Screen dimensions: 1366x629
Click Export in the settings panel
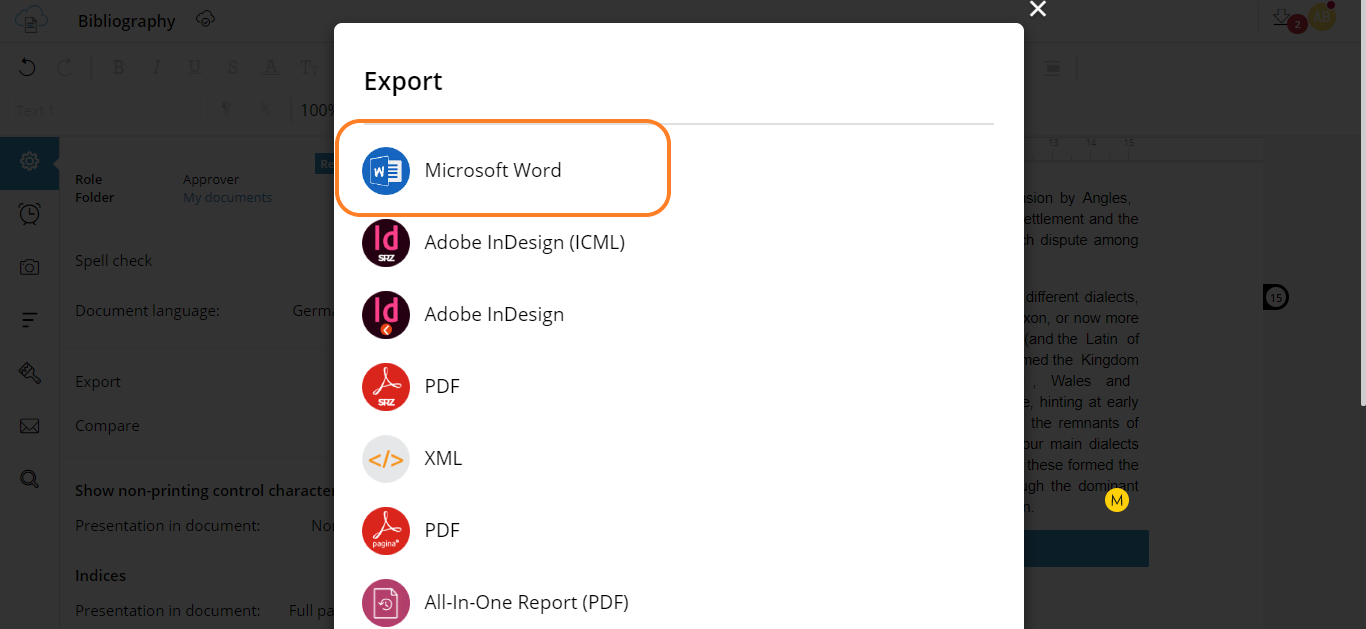coord(98,382)
